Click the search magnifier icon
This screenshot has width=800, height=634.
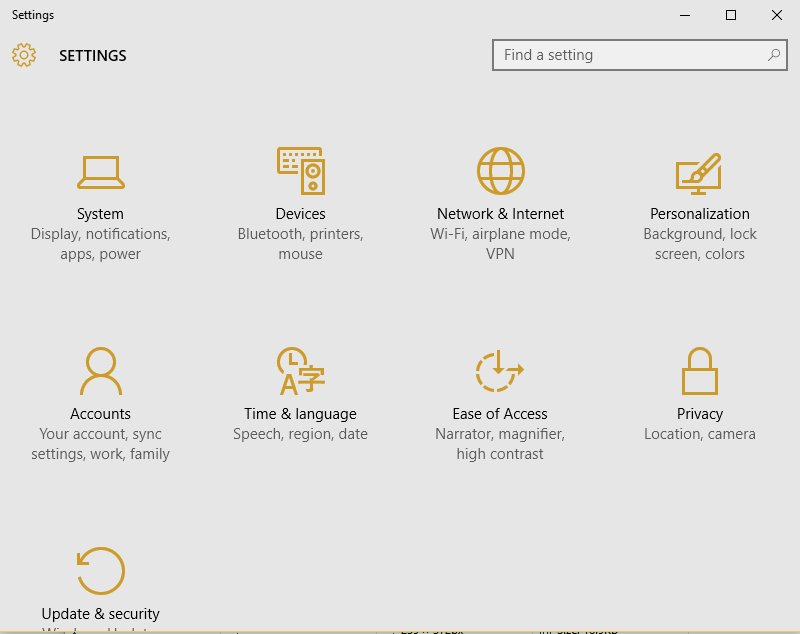point(773,55)
